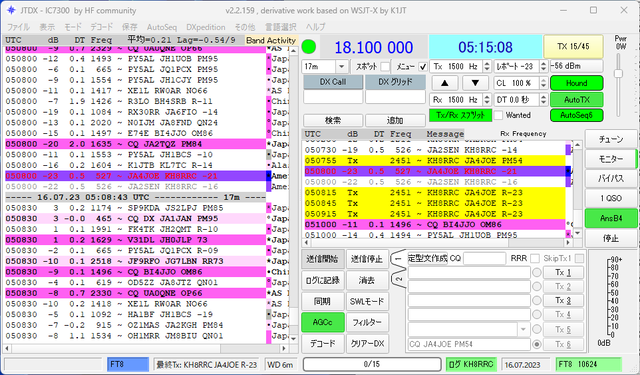Enable the Wanted checkbox
640x375 pixels.
[498, 115]
